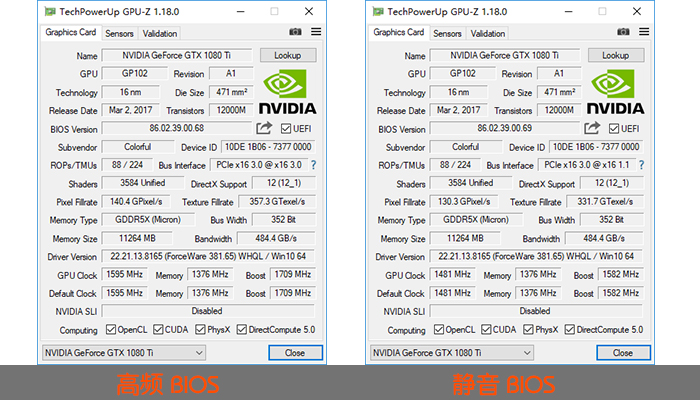700x400 pixels.
Task: Open GPU selector dropdown in left window
Action: click(124, 353)
